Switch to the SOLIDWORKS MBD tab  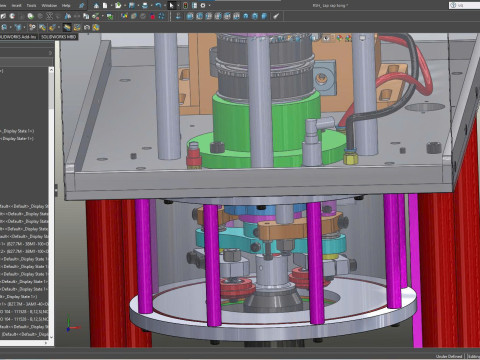pyautogui.click(x=58, y=37)
